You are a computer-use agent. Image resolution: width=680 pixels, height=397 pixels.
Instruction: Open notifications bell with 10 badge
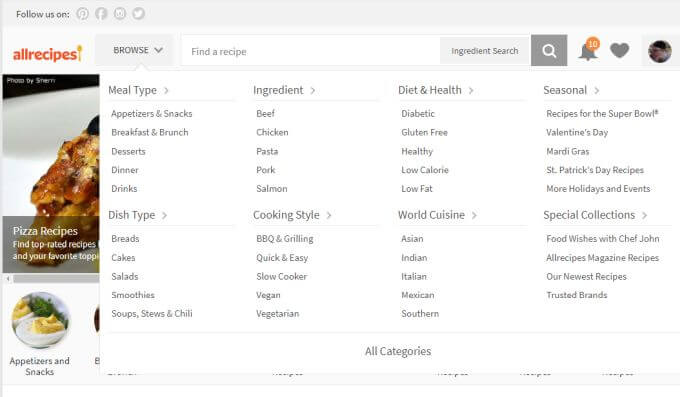pyautogui.click(x=588, y=49)
